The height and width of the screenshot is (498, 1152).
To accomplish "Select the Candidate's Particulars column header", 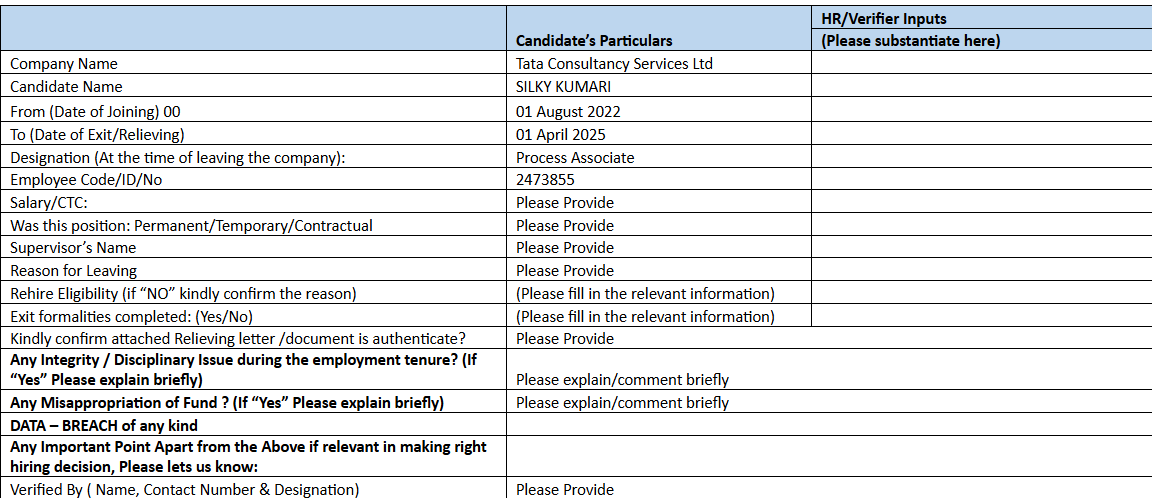I will coord(594,41).
